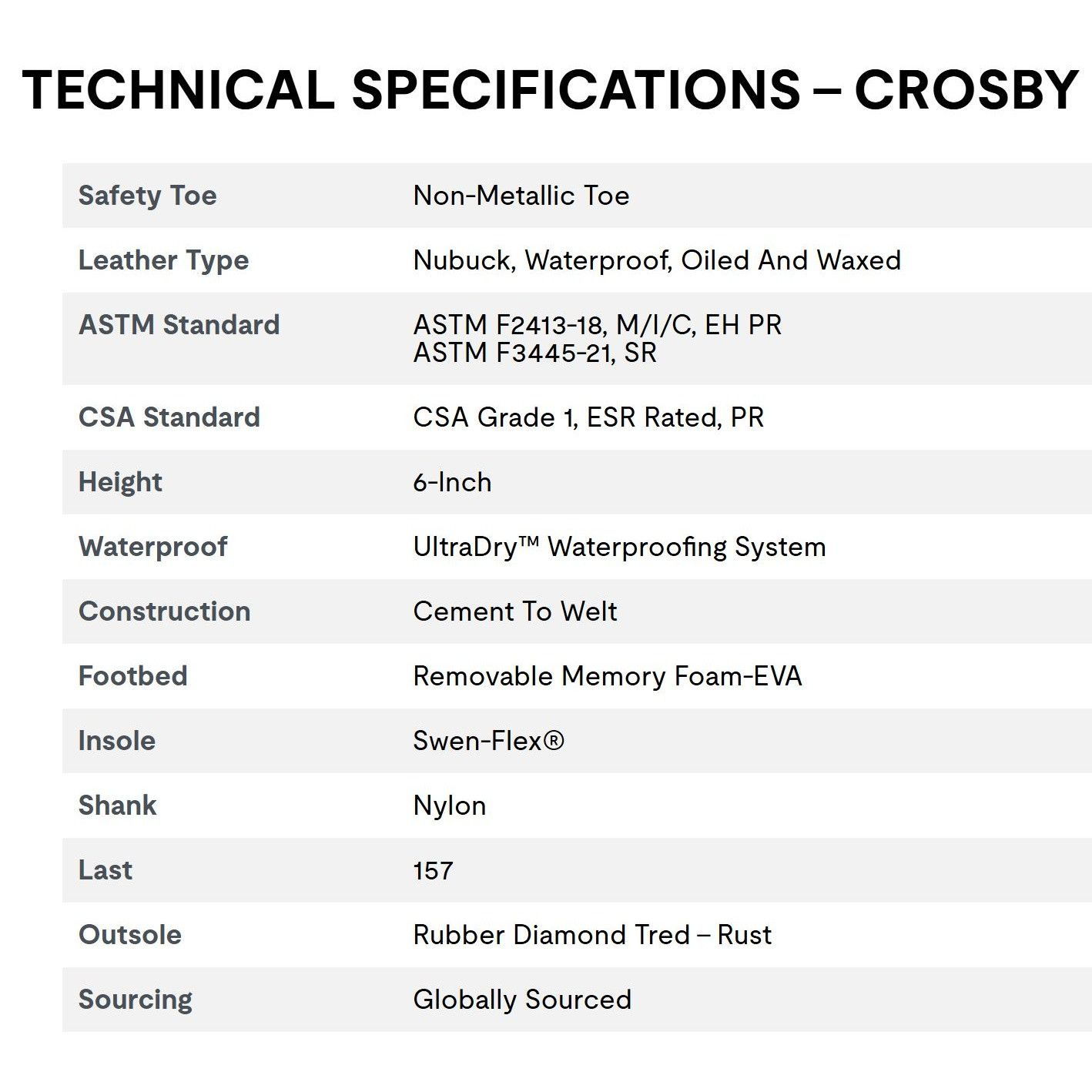Click the Globally Sourced value
The image size is (1092, 1092).
pos(522,1000)
